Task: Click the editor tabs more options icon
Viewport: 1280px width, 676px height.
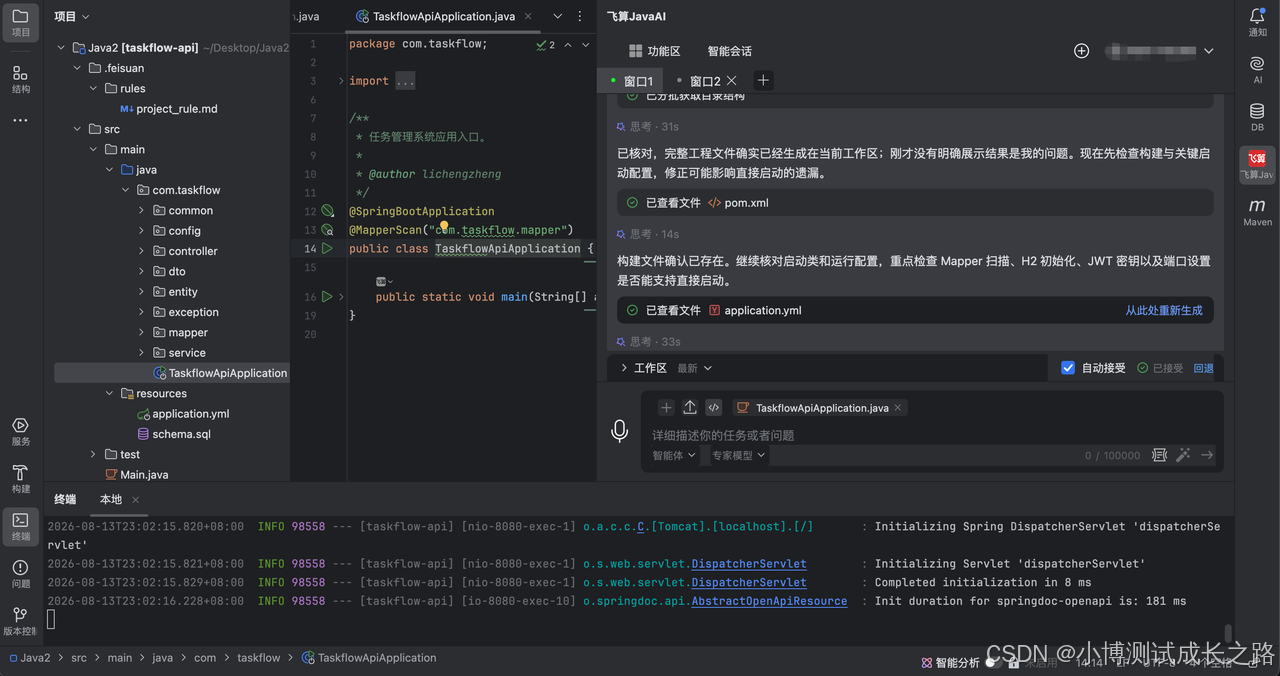Action: pos(581,16)
